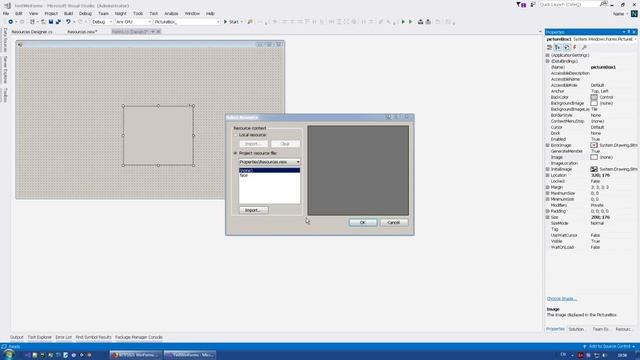Image resolution: width=640 pixels, height=360 pixels.
Task: Open the Find Symbol Results tab
Action: [x=93, y=337]
